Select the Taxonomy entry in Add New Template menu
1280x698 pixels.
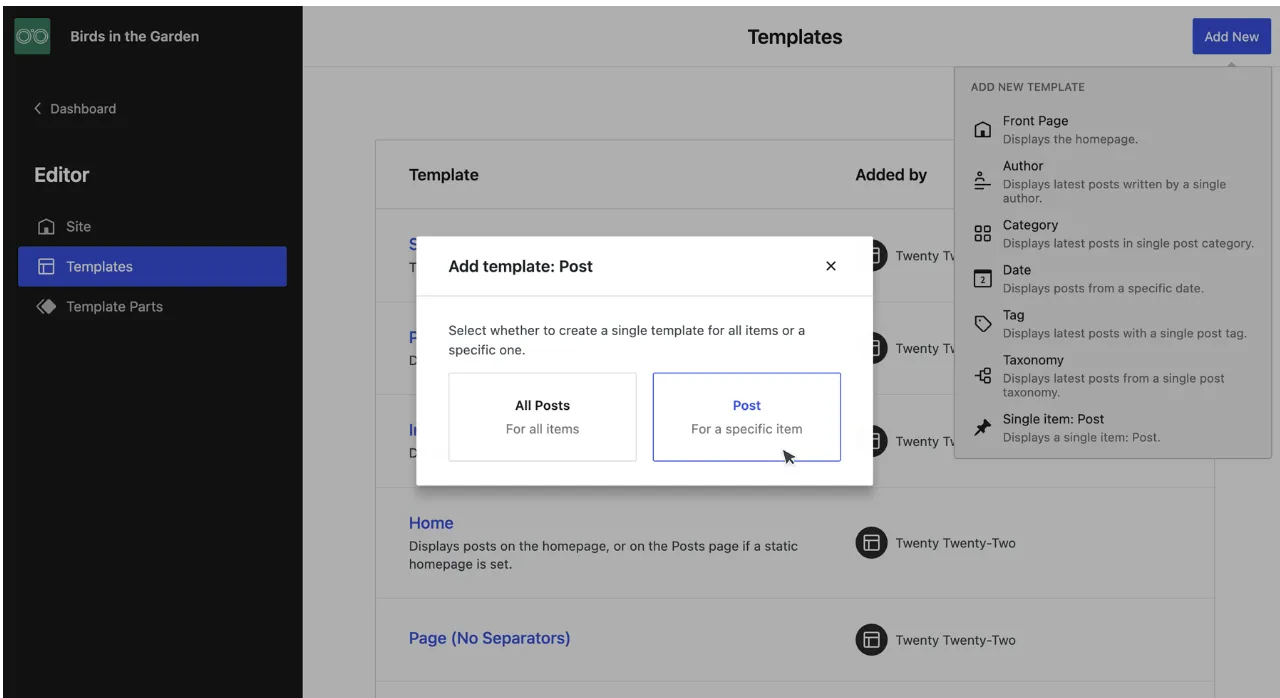pyautogui.click(x=1112, y=375)
